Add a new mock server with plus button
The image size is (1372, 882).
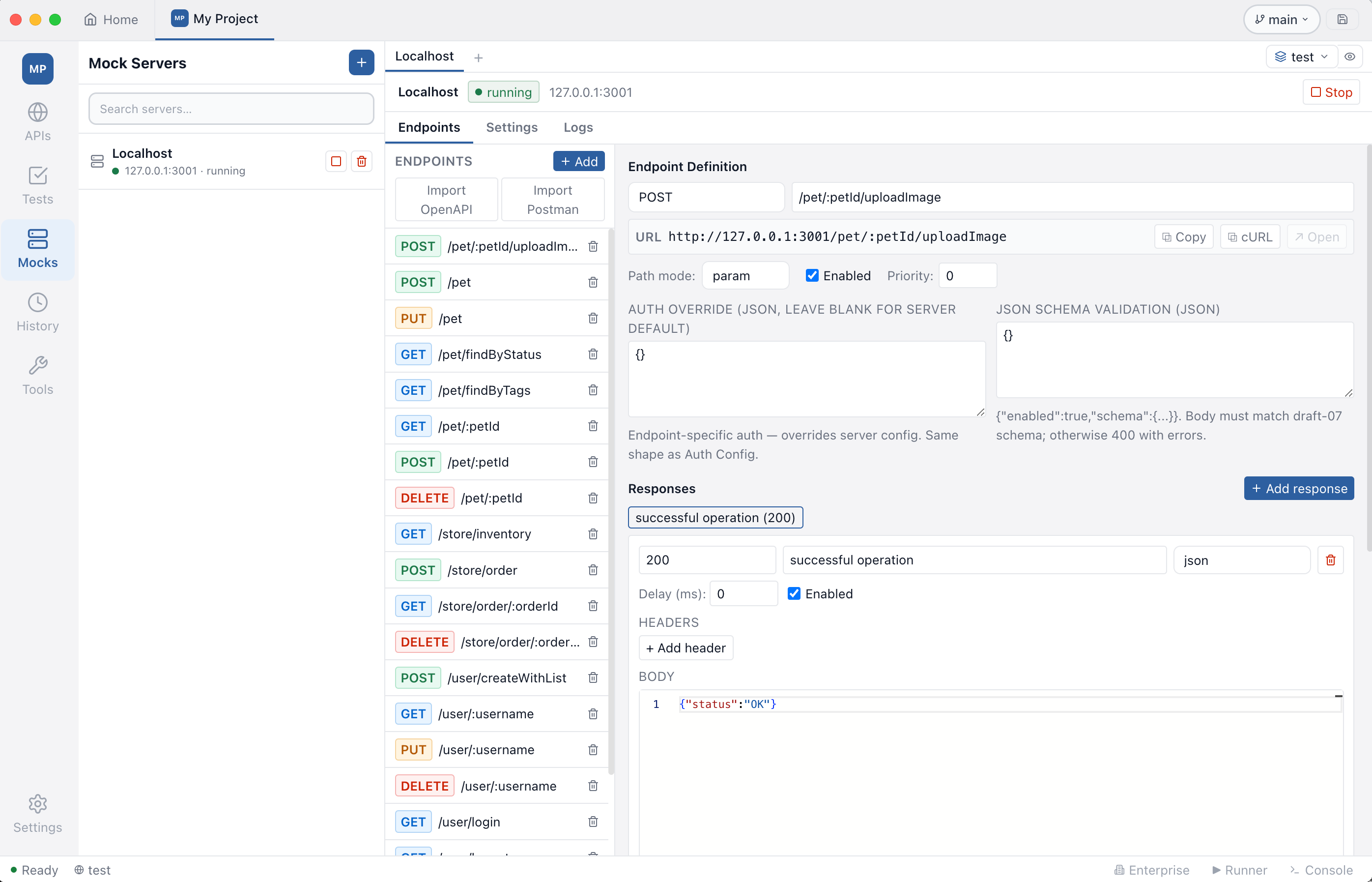(361, 62)
